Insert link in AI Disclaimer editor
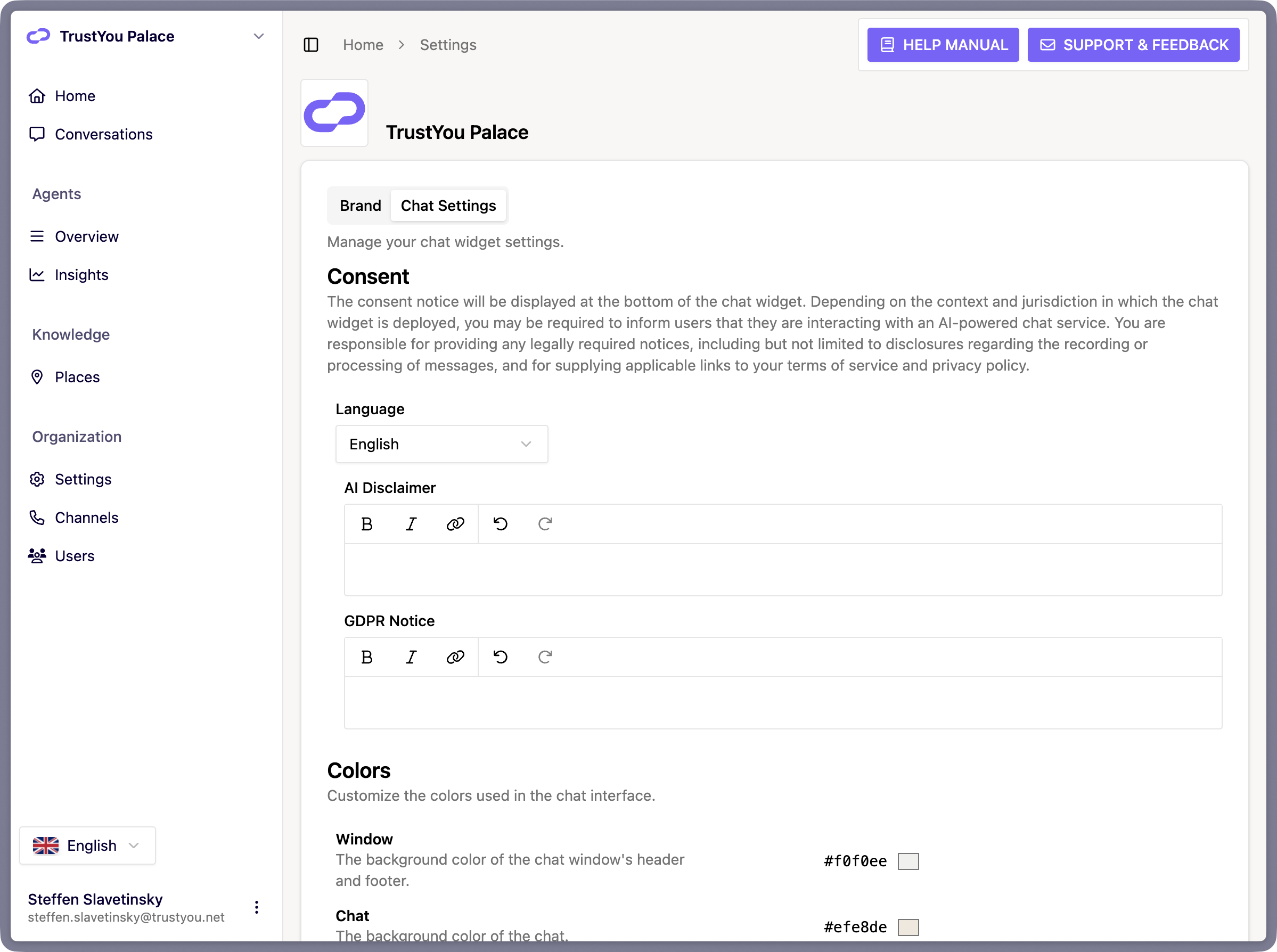The image size is (1277, 952). pos(455,524)
